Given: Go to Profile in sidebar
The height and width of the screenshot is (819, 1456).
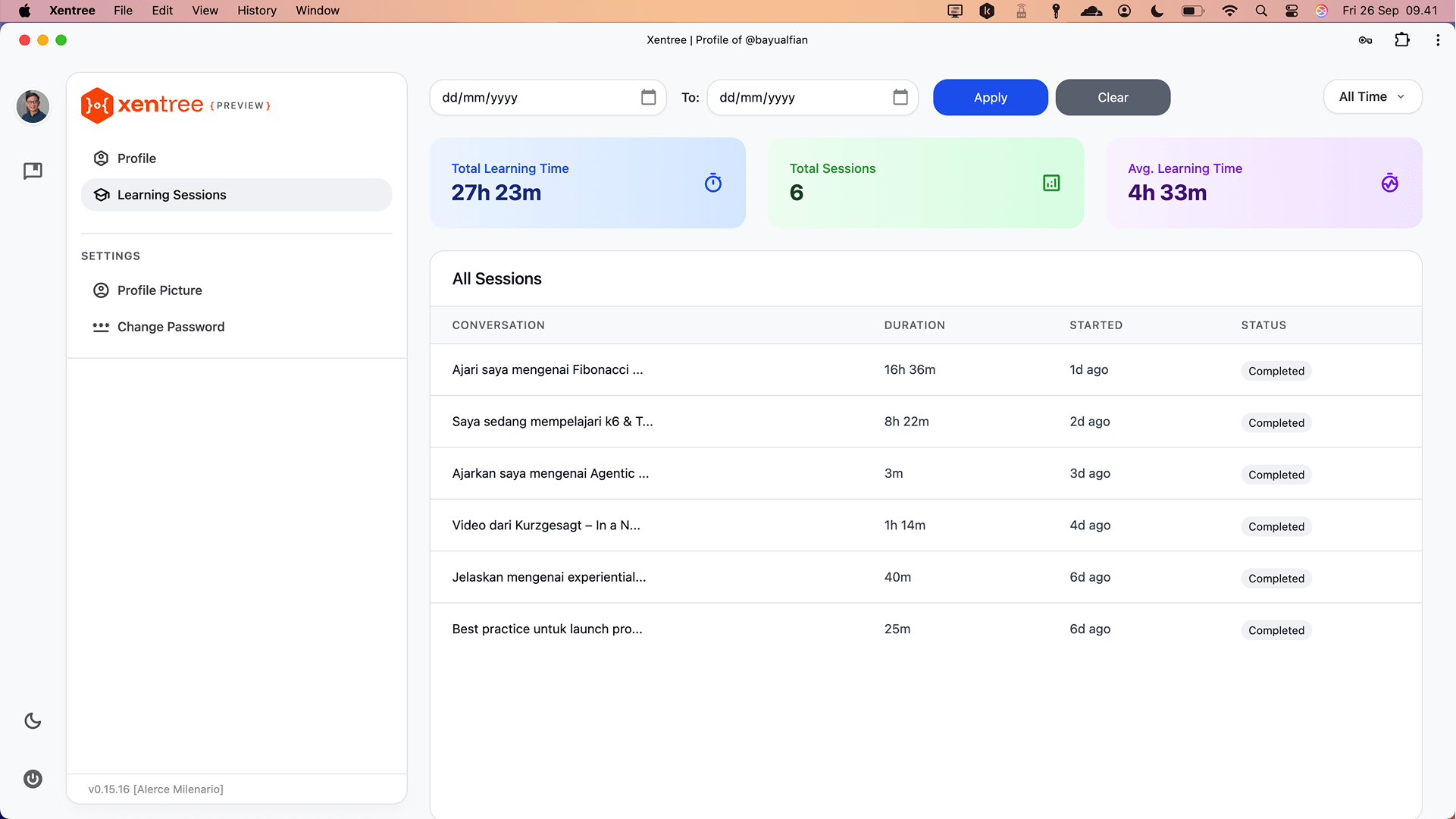Looking at the screenshot, I should tap(136, 158).
